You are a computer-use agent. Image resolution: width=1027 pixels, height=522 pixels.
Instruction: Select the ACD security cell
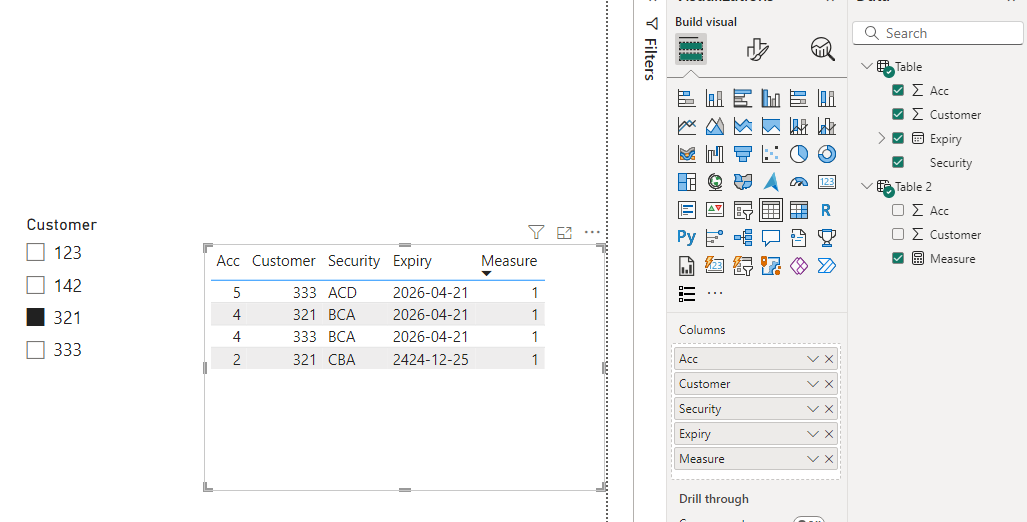pyautogui.click(x=342, y=292)
